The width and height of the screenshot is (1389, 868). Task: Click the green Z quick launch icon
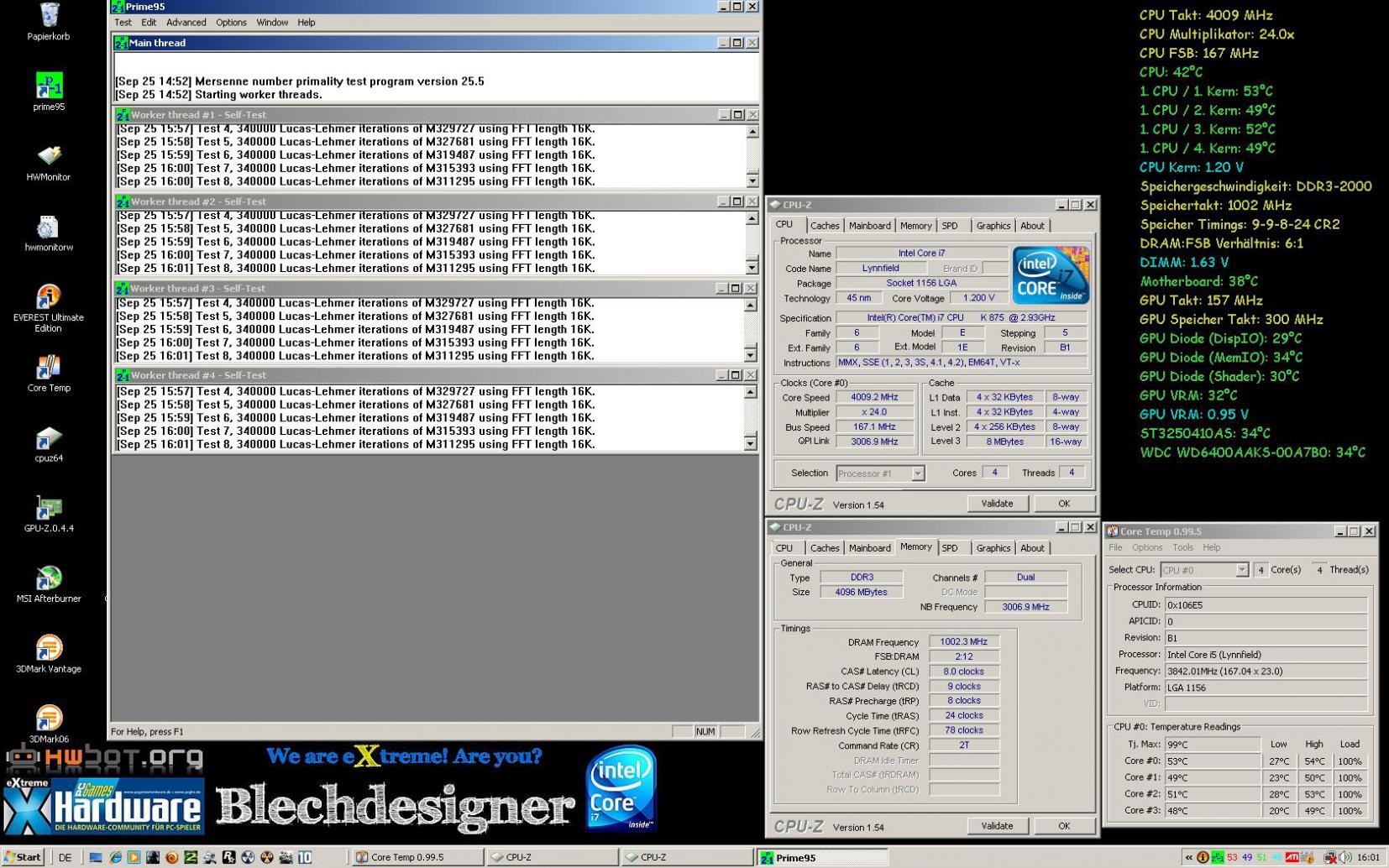click(191, 857)
